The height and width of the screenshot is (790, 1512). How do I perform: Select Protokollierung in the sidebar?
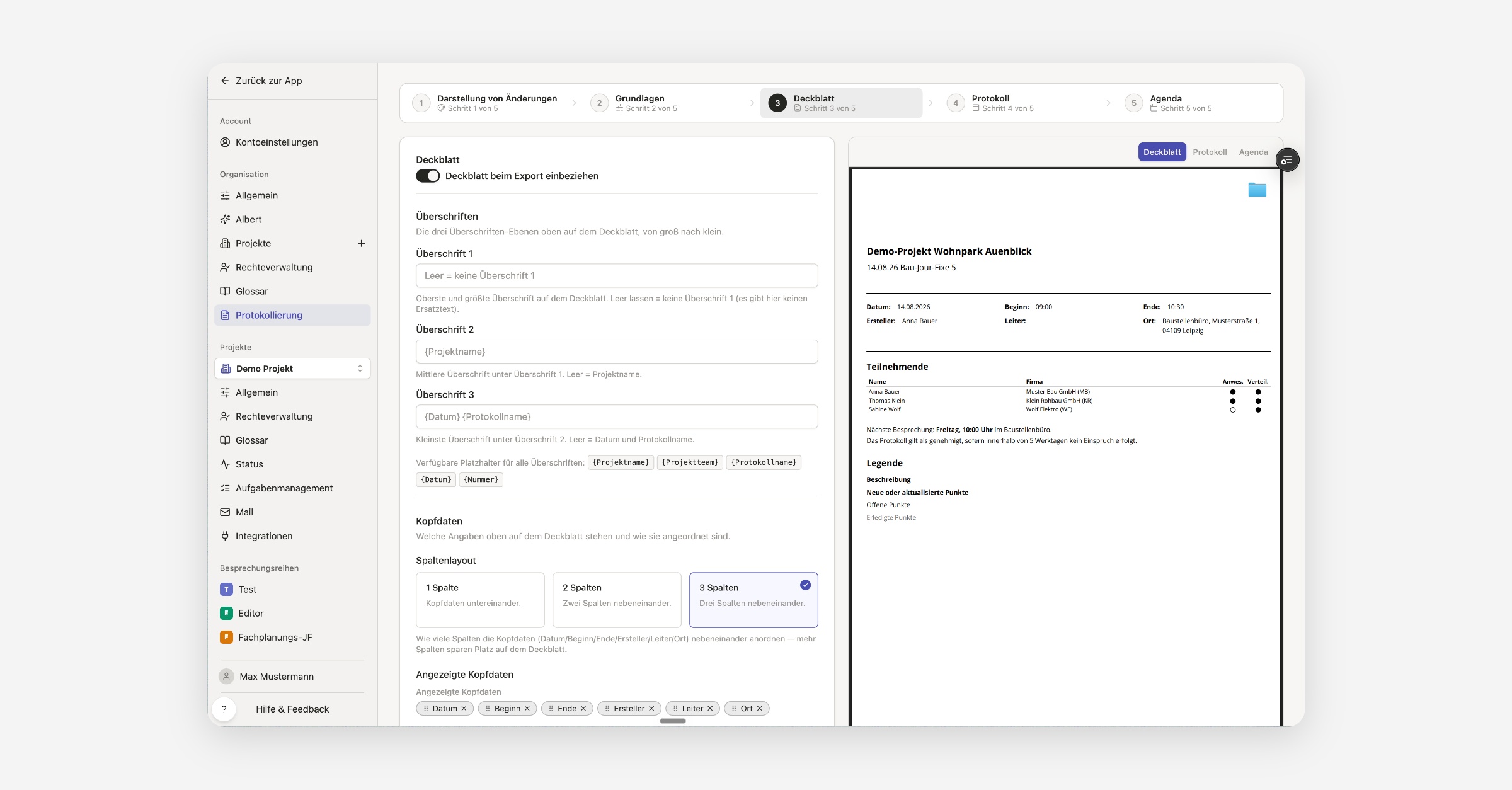pyautogui.click(x=292, y=315)
